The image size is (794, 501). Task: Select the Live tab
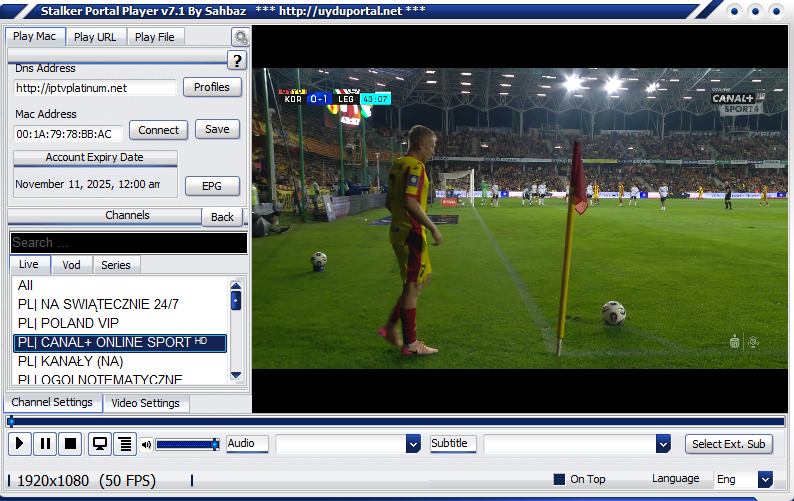[x=29, y=264]
